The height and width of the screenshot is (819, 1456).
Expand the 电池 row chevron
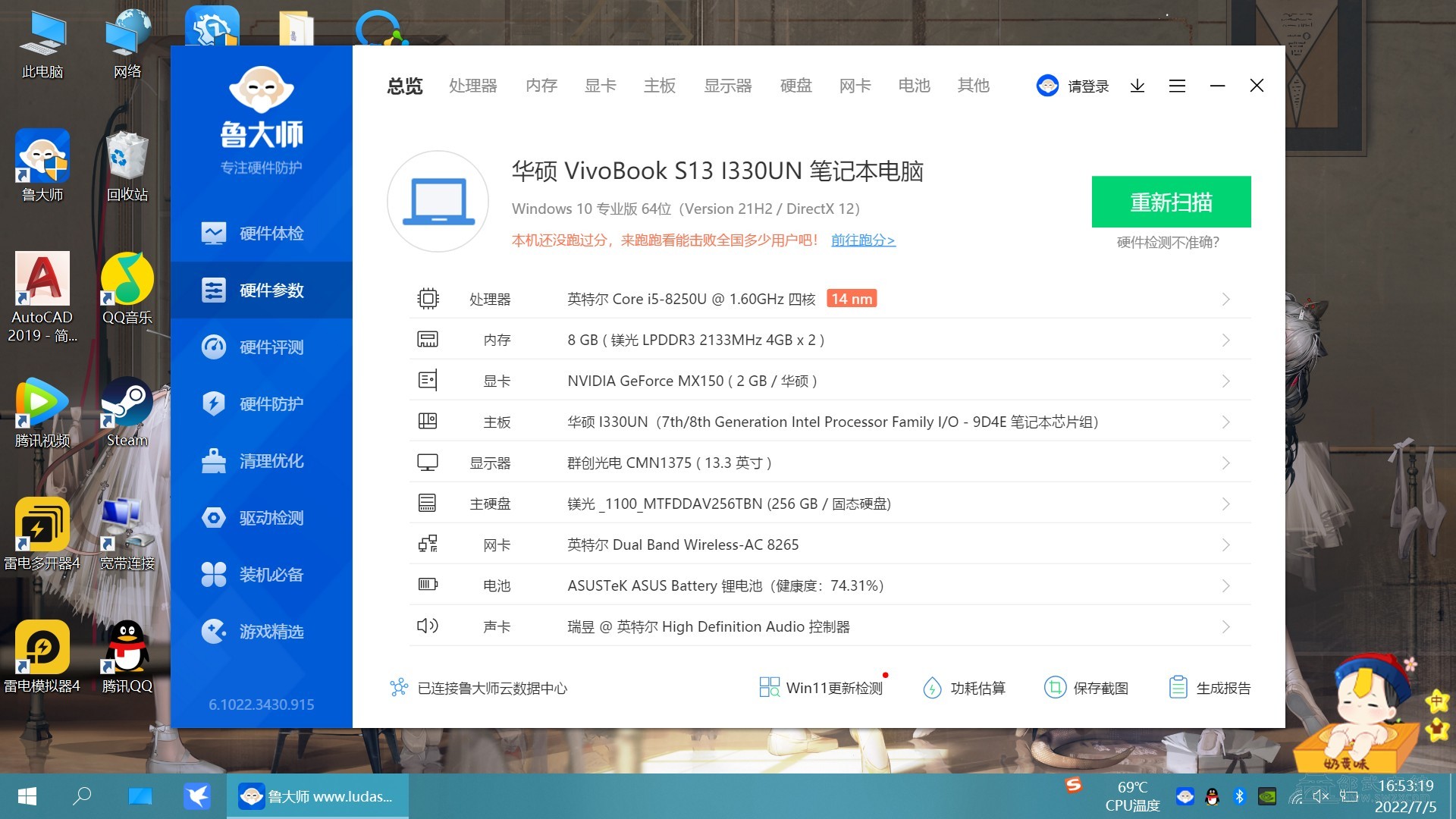[x=1225, y=586]
